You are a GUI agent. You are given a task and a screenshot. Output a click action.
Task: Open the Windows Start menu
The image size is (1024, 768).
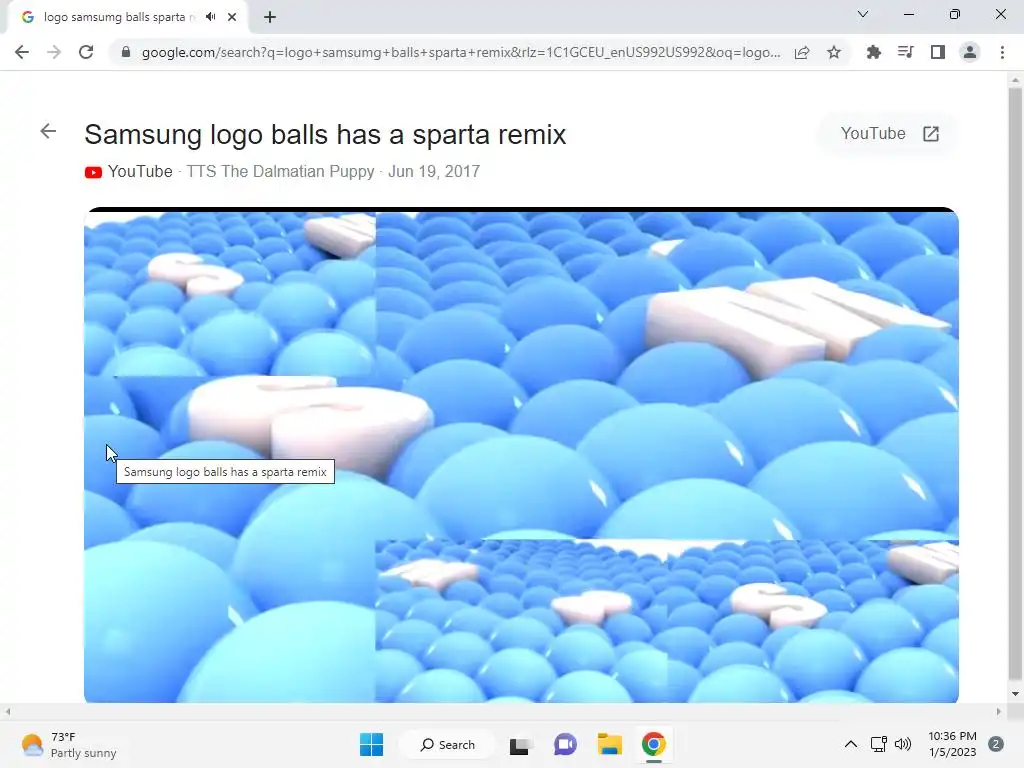click(x=372, y=744)
